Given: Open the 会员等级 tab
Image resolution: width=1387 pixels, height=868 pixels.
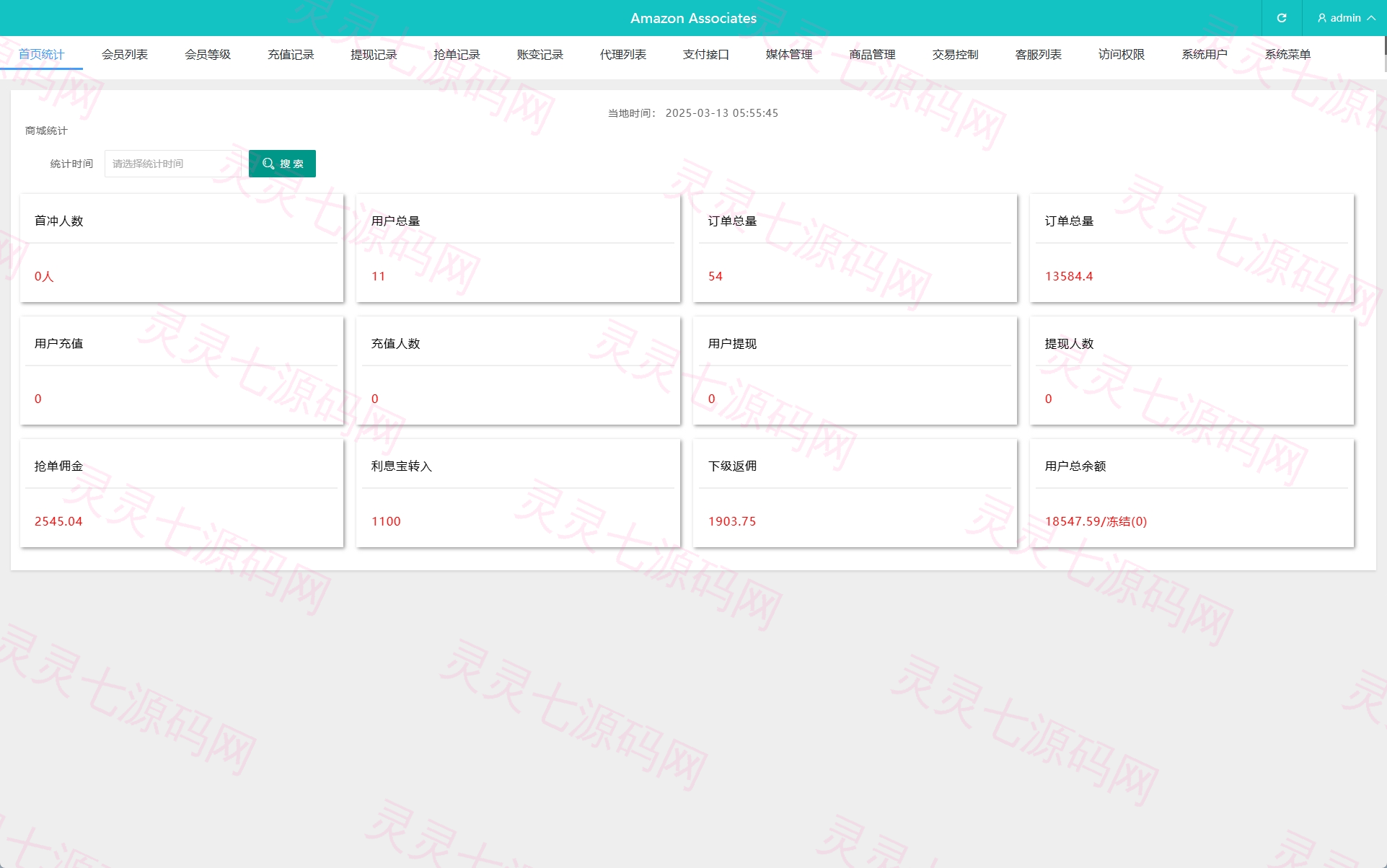Looking at the screenshot, I should point(208,54).
